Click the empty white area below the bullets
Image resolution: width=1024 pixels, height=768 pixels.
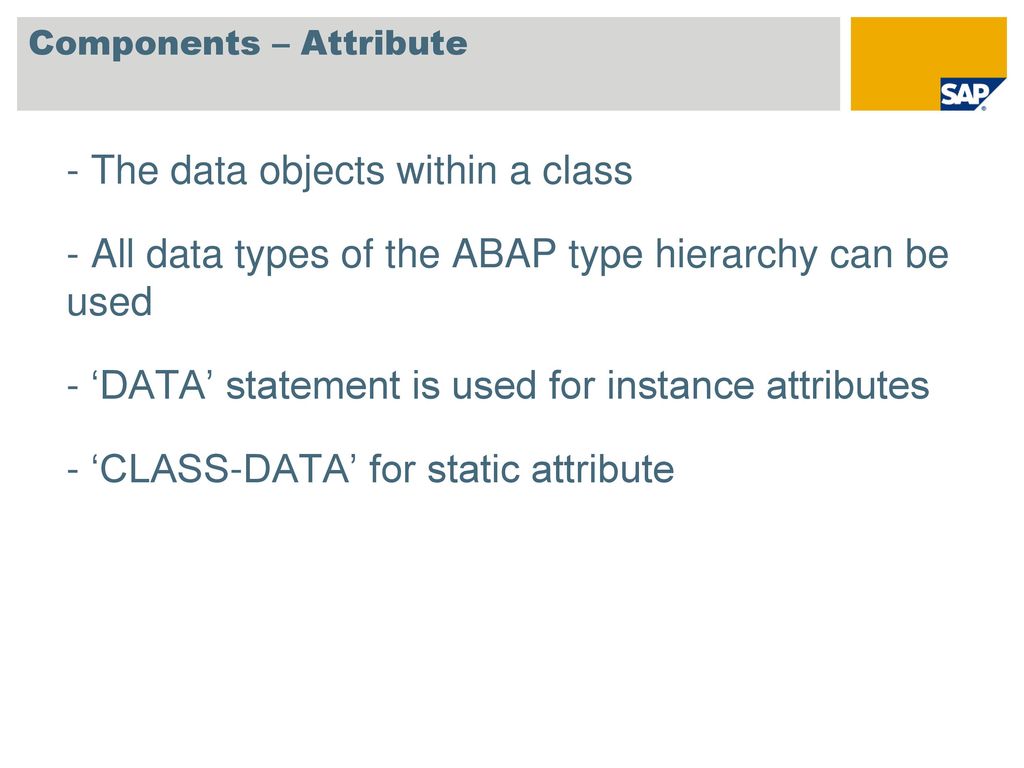pos(512,620)
